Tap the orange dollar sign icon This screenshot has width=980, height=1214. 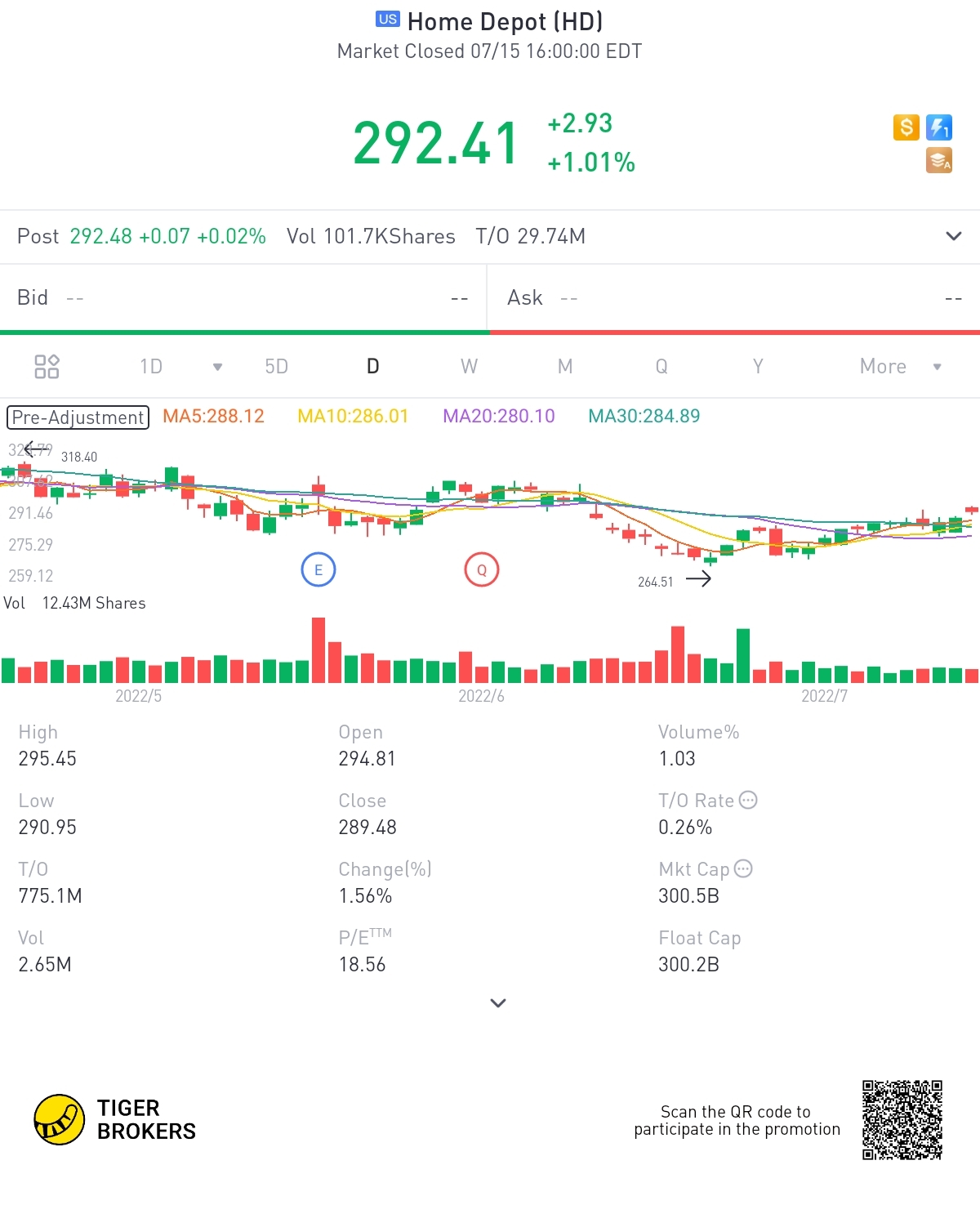tap(906, 127)
